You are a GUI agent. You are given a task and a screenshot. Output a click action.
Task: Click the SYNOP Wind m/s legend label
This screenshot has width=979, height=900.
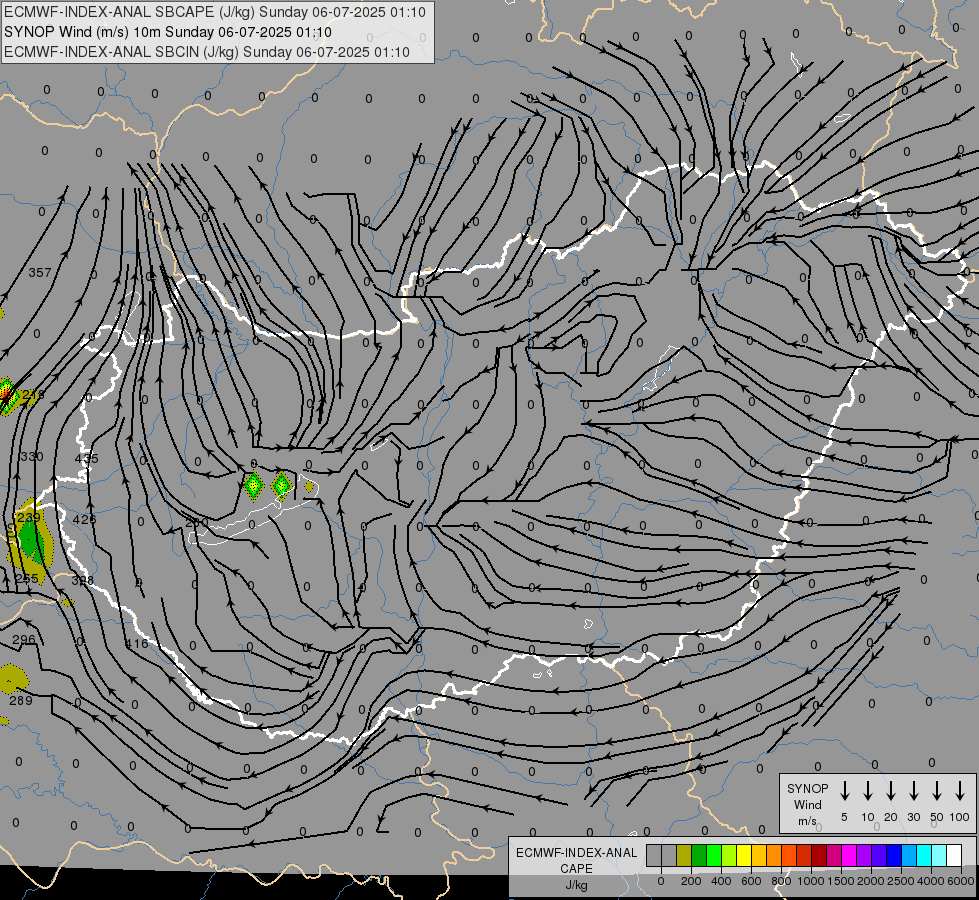click(807, 804)
